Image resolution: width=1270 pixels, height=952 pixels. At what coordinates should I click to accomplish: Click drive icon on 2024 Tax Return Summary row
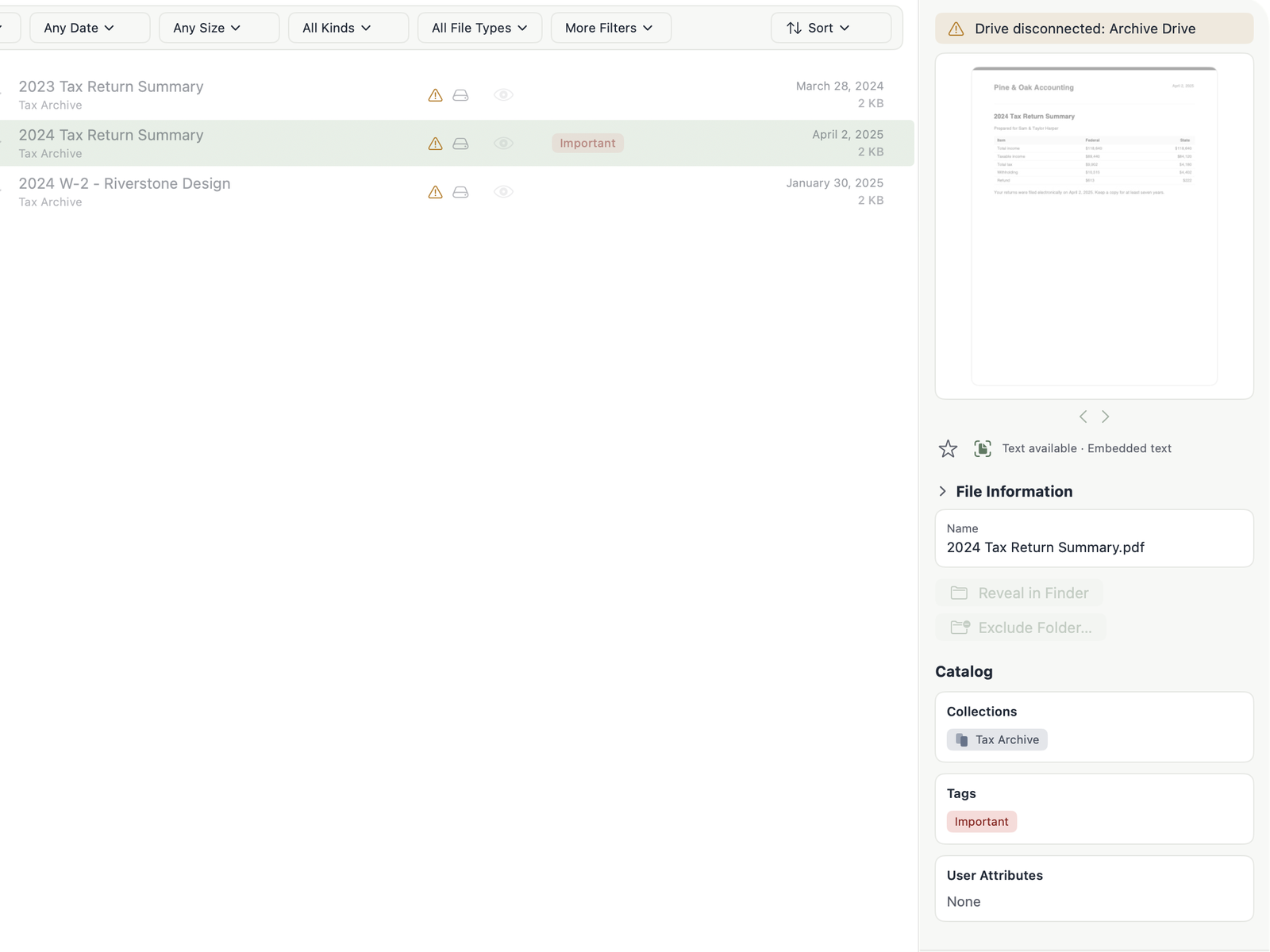click(460, 144)
